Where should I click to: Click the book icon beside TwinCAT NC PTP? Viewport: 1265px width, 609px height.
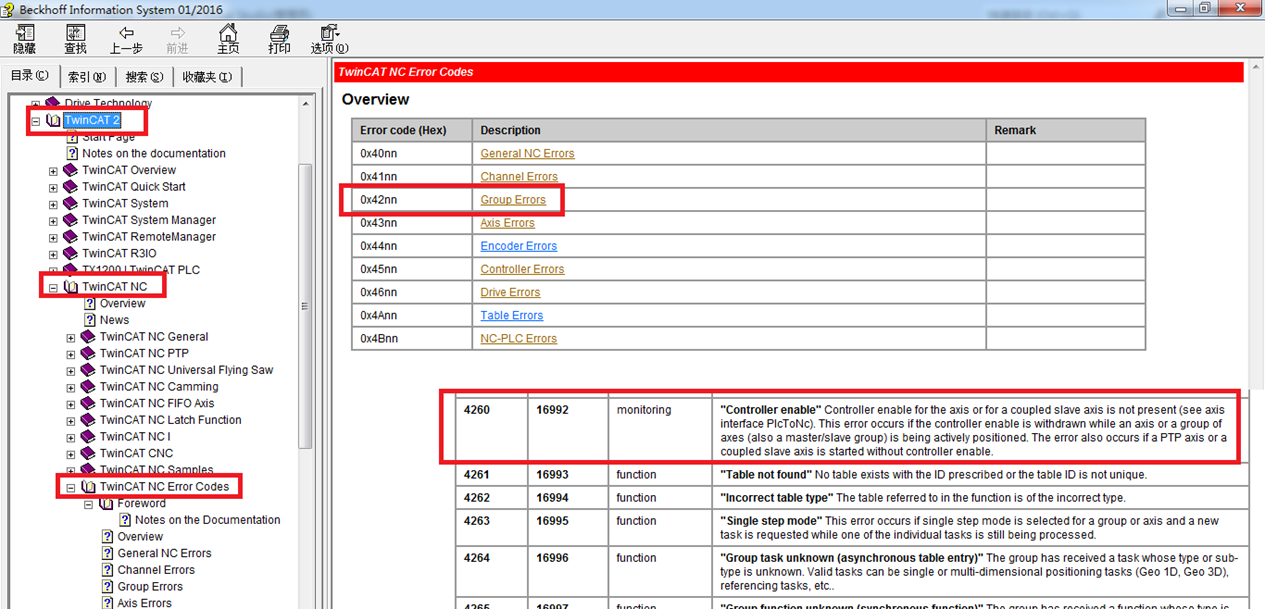click(x=87, y=354)
